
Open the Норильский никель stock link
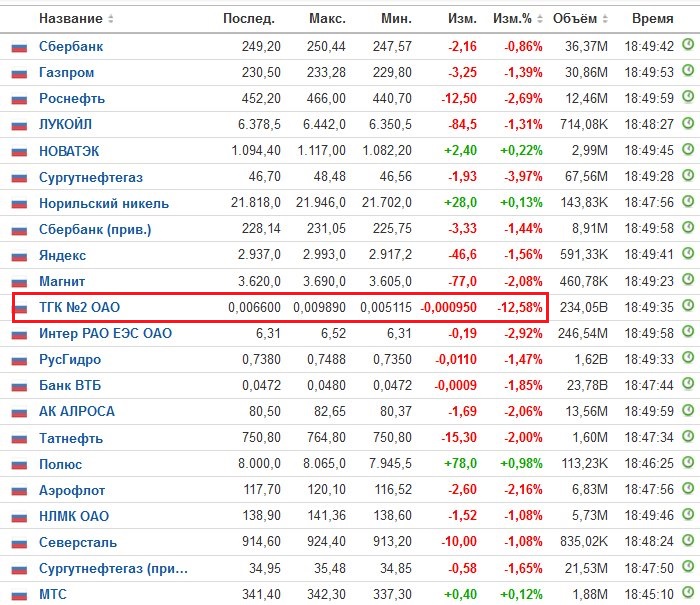point(104,204)
